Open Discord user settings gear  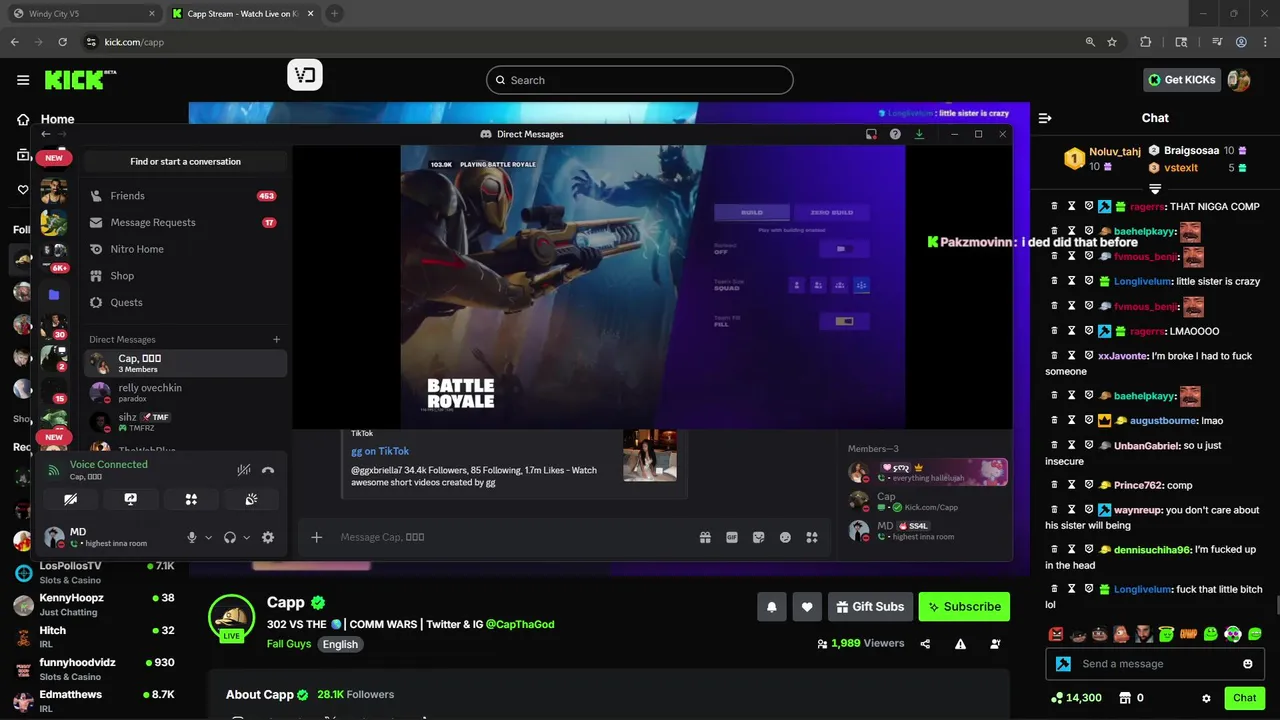(x=268, y=537)
